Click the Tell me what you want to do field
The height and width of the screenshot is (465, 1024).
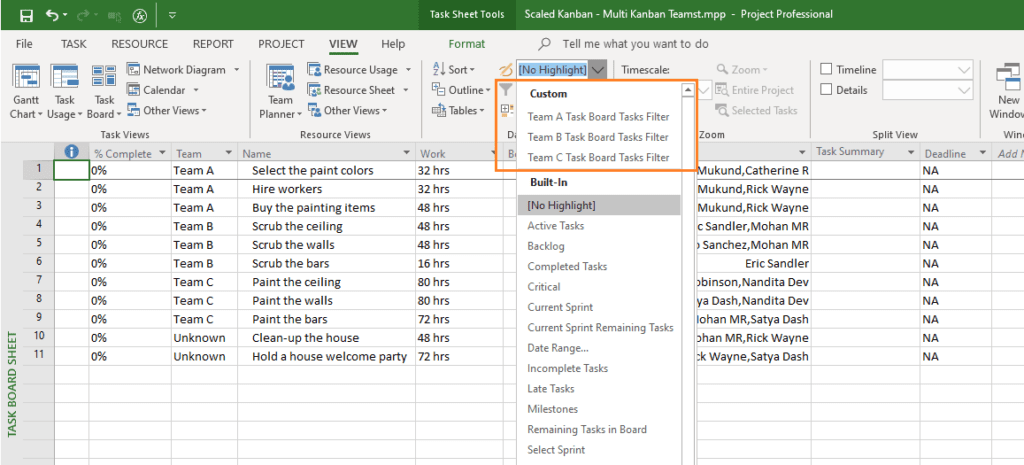point(635,44)
